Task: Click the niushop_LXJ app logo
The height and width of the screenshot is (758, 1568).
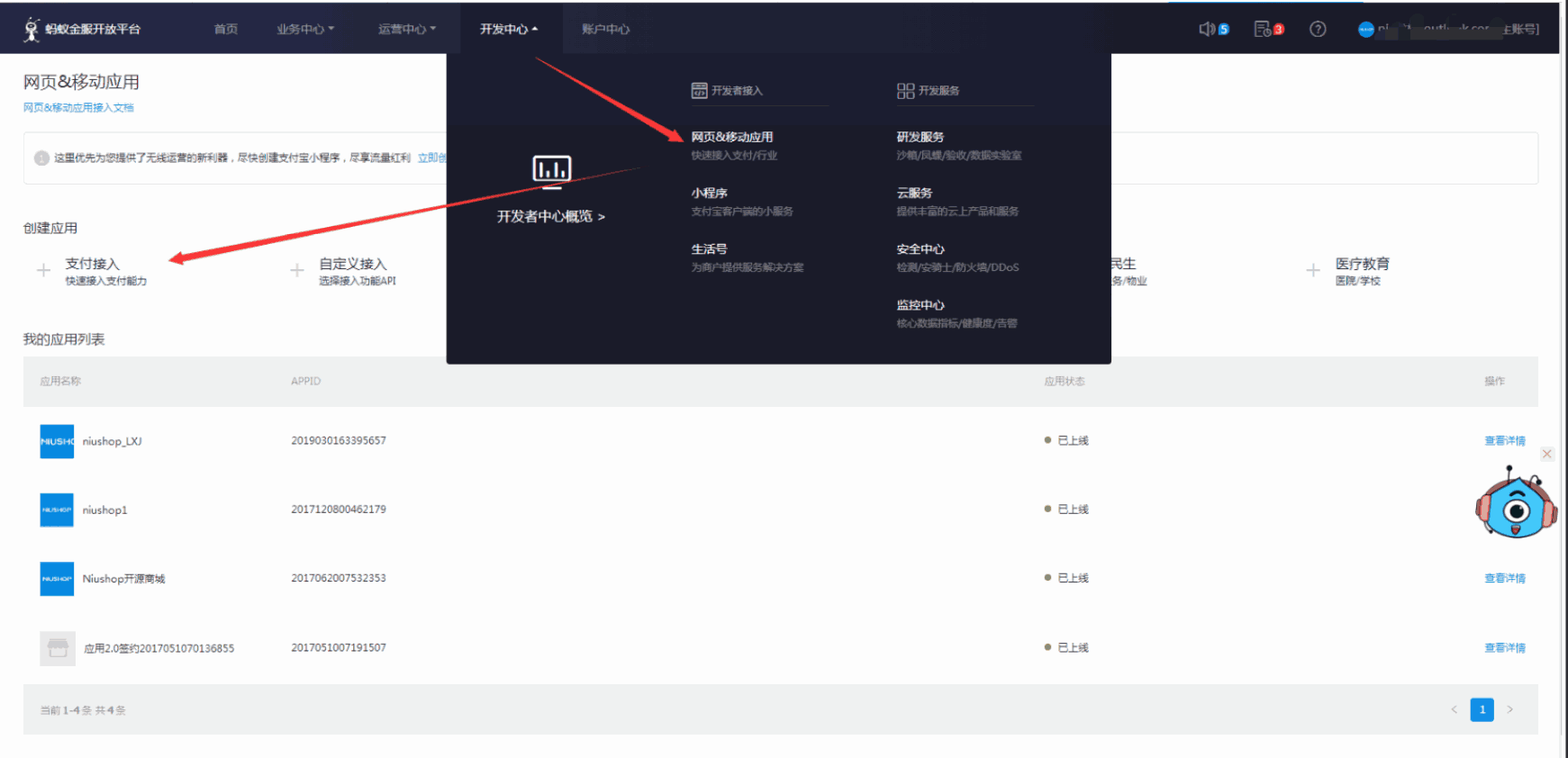Action: click(x=57, y=441)
